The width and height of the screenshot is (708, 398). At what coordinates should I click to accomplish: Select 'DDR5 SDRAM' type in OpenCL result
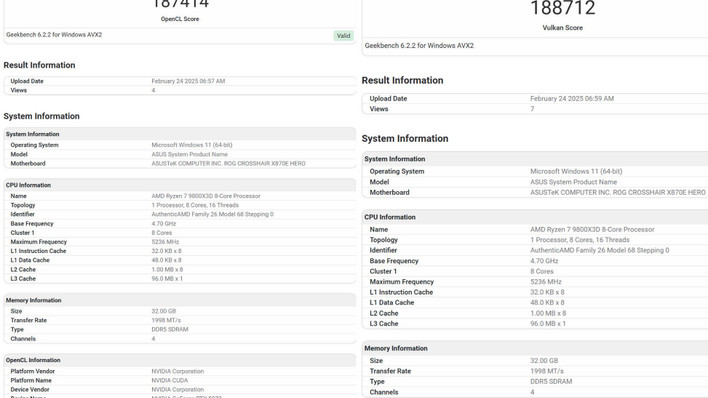pos(170,329)
